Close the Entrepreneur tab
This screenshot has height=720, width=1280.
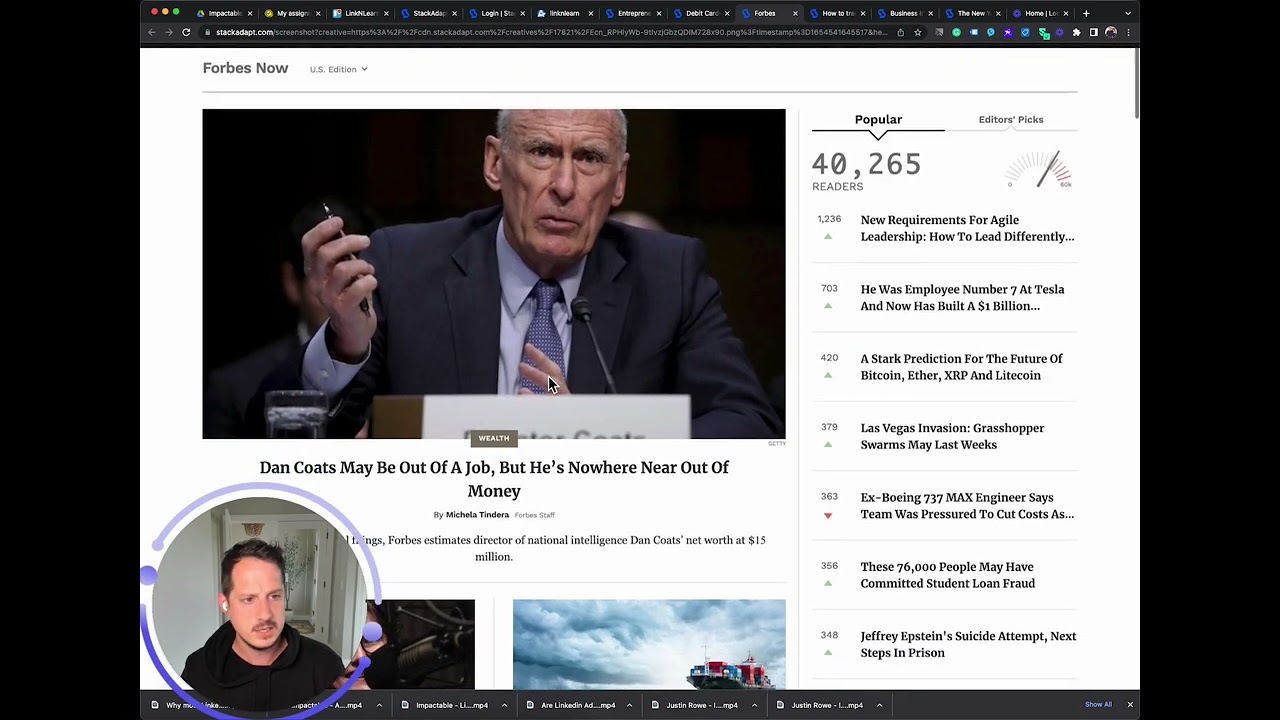[659, 13]
